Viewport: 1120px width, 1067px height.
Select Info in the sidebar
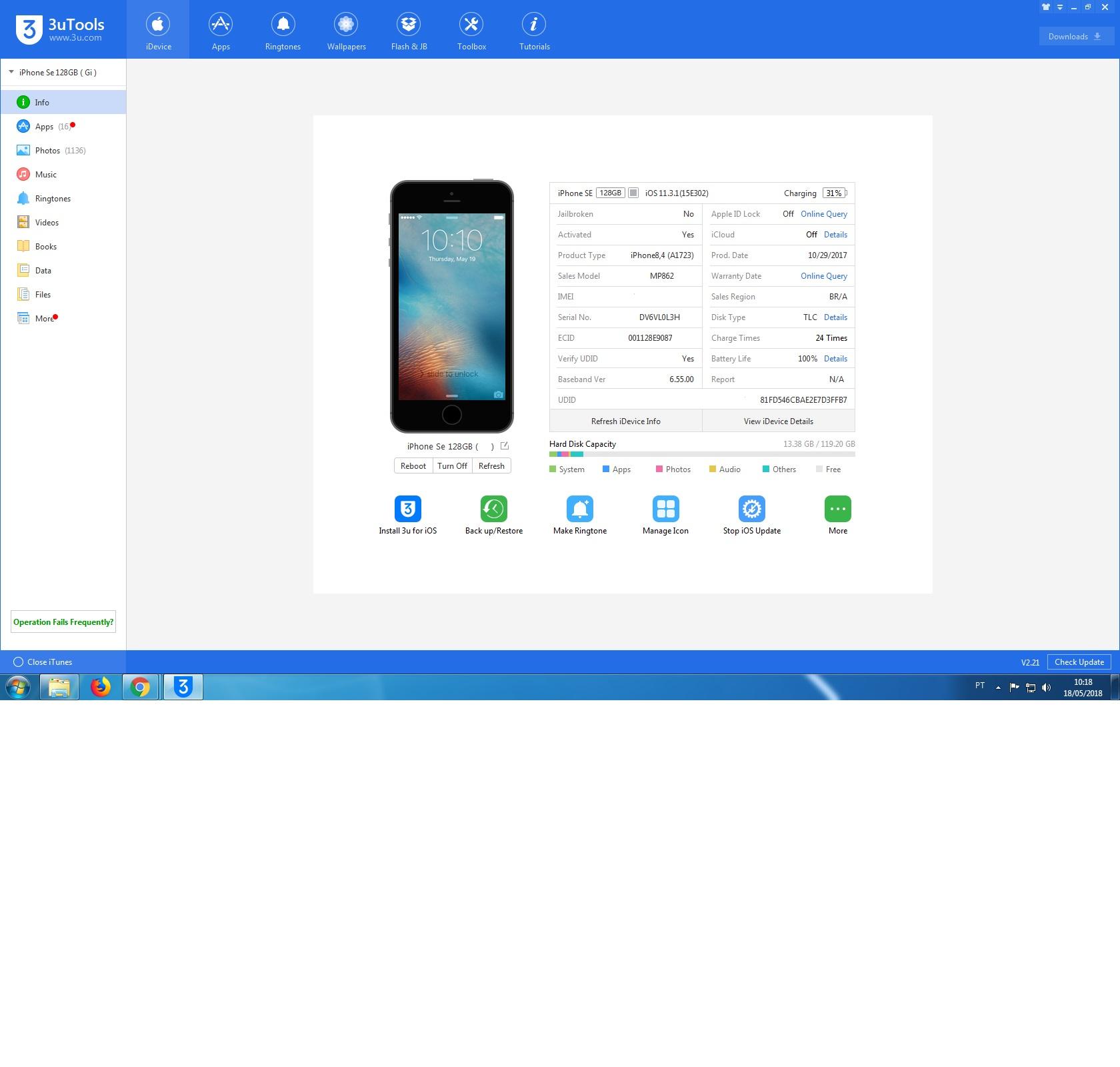click(63, 102)
